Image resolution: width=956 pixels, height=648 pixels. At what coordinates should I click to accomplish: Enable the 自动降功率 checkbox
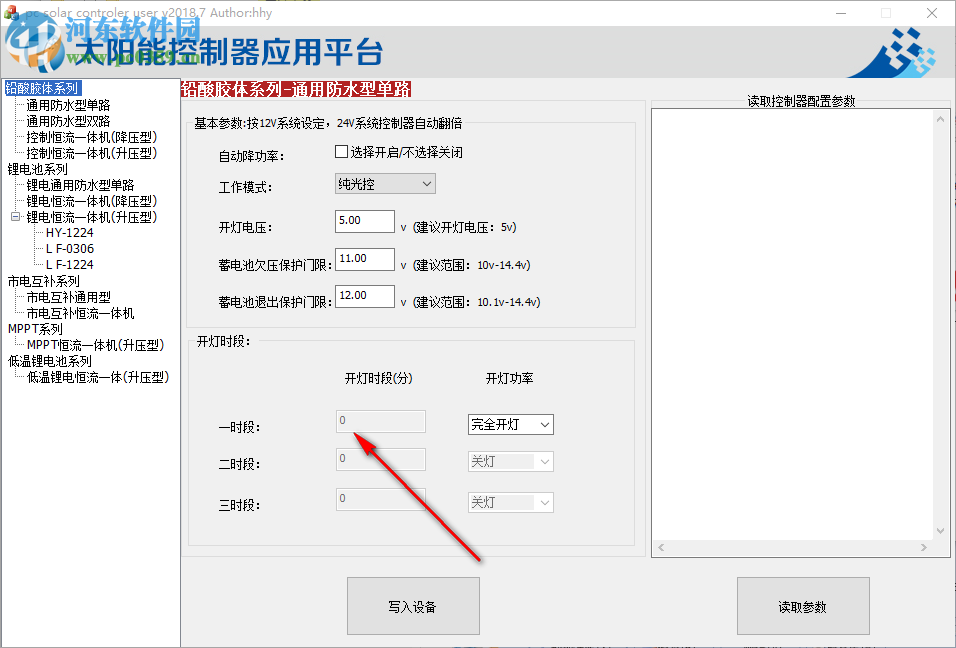point(341,151)
